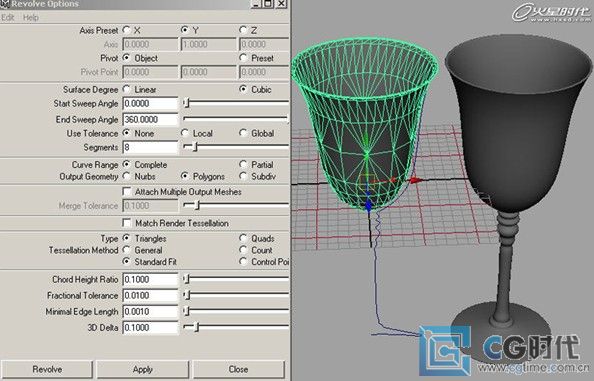This screenshot has height=381, width=594.
Task: Set Use Tolerance to Global
Action: (x=243, y=133)
